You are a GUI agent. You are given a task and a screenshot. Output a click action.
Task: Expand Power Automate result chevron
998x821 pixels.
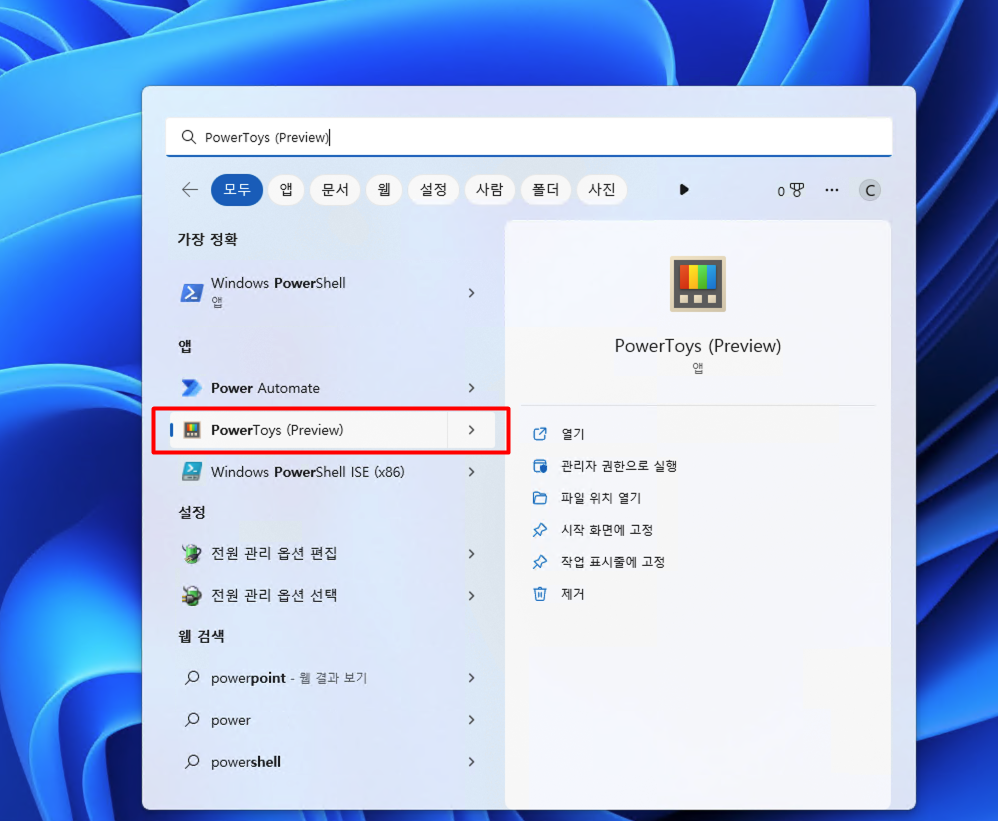[472, 388]
